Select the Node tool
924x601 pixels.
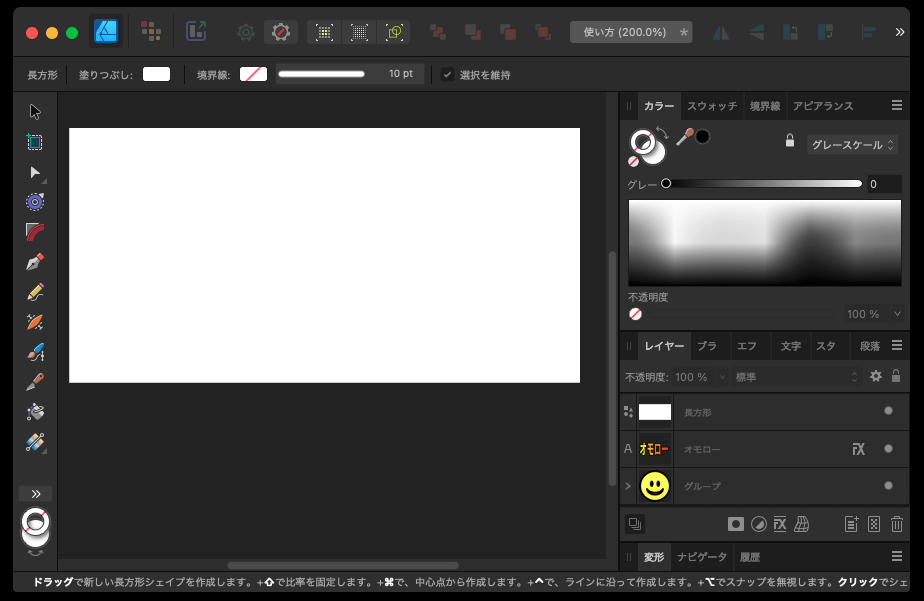tap(34, 172)
